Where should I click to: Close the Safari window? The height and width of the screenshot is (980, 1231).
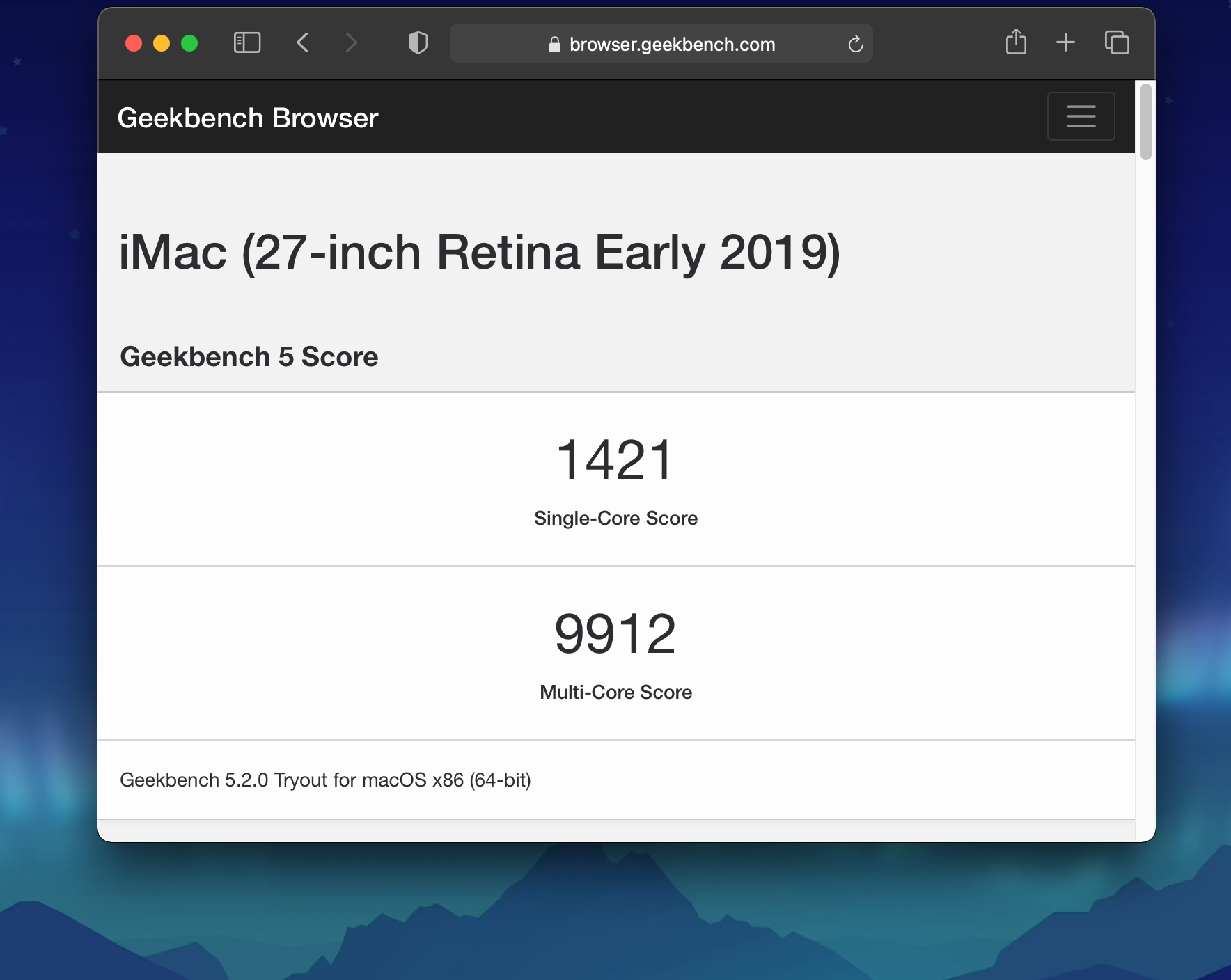point(134,43)
